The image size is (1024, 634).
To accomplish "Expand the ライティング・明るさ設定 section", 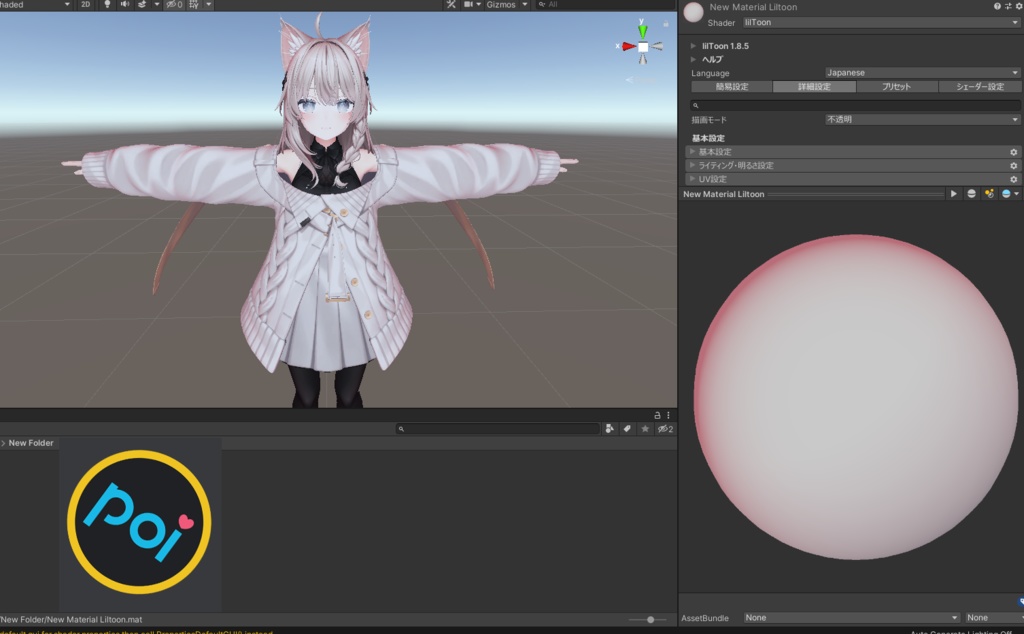I will [x=852, y=165].
